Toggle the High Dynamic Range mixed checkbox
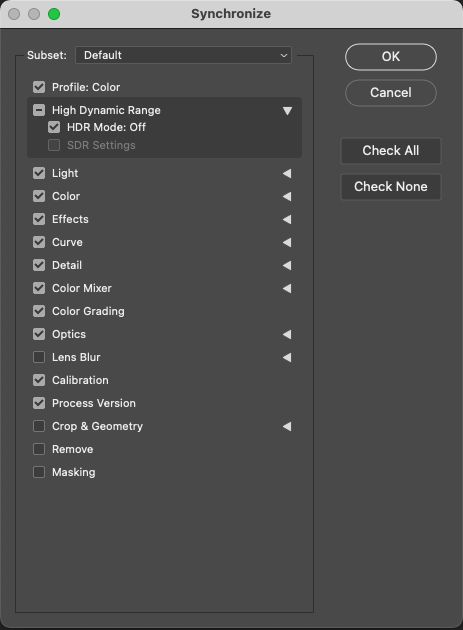The height and width of the screenshot is (630, 463). (x=39, y=110)
